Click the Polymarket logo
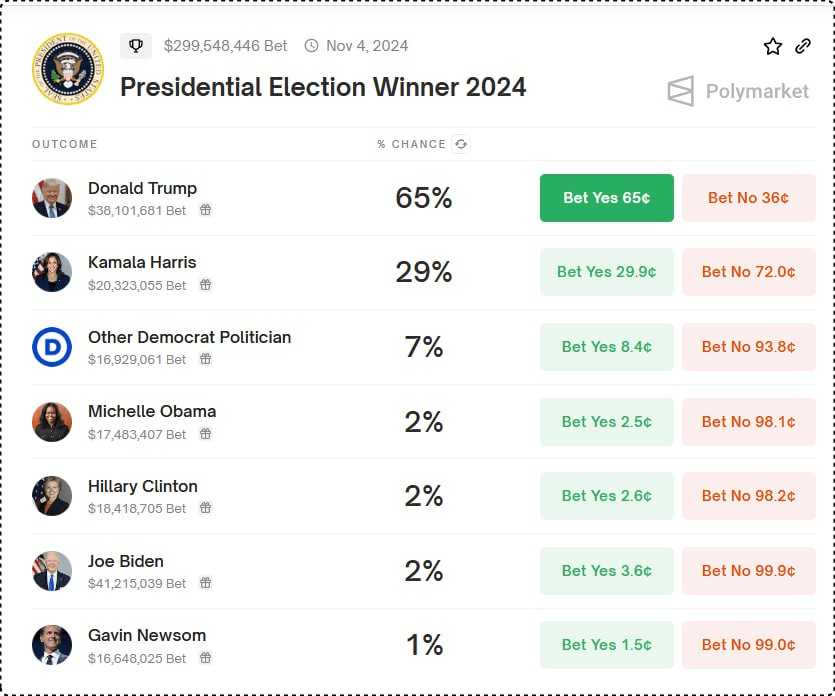Image resolution: width=835 pixels, height=696 pixels. (738, 91)
